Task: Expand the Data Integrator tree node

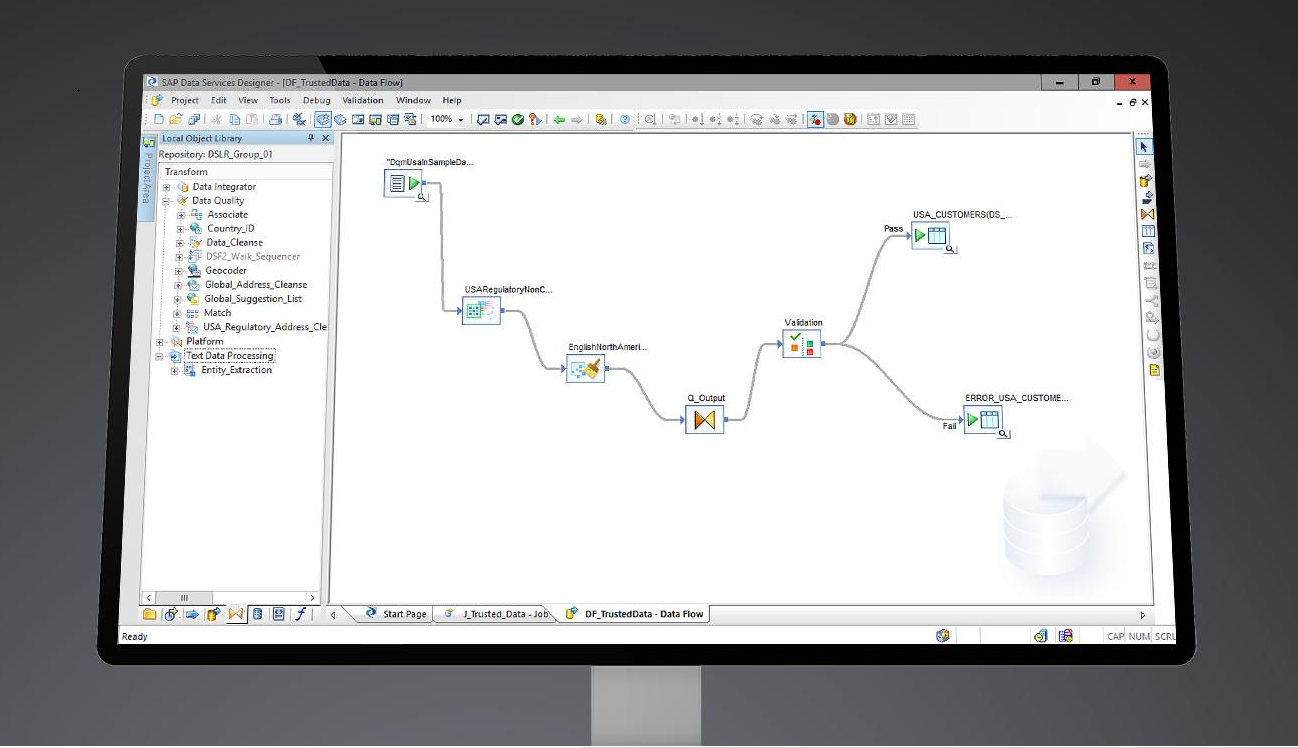Action: 167,187
